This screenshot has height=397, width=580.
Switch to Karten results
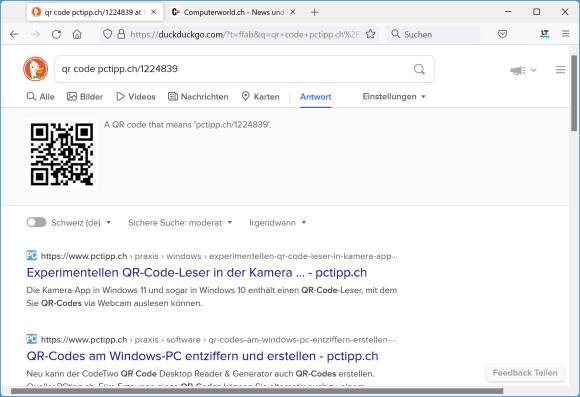coord(260,97)
